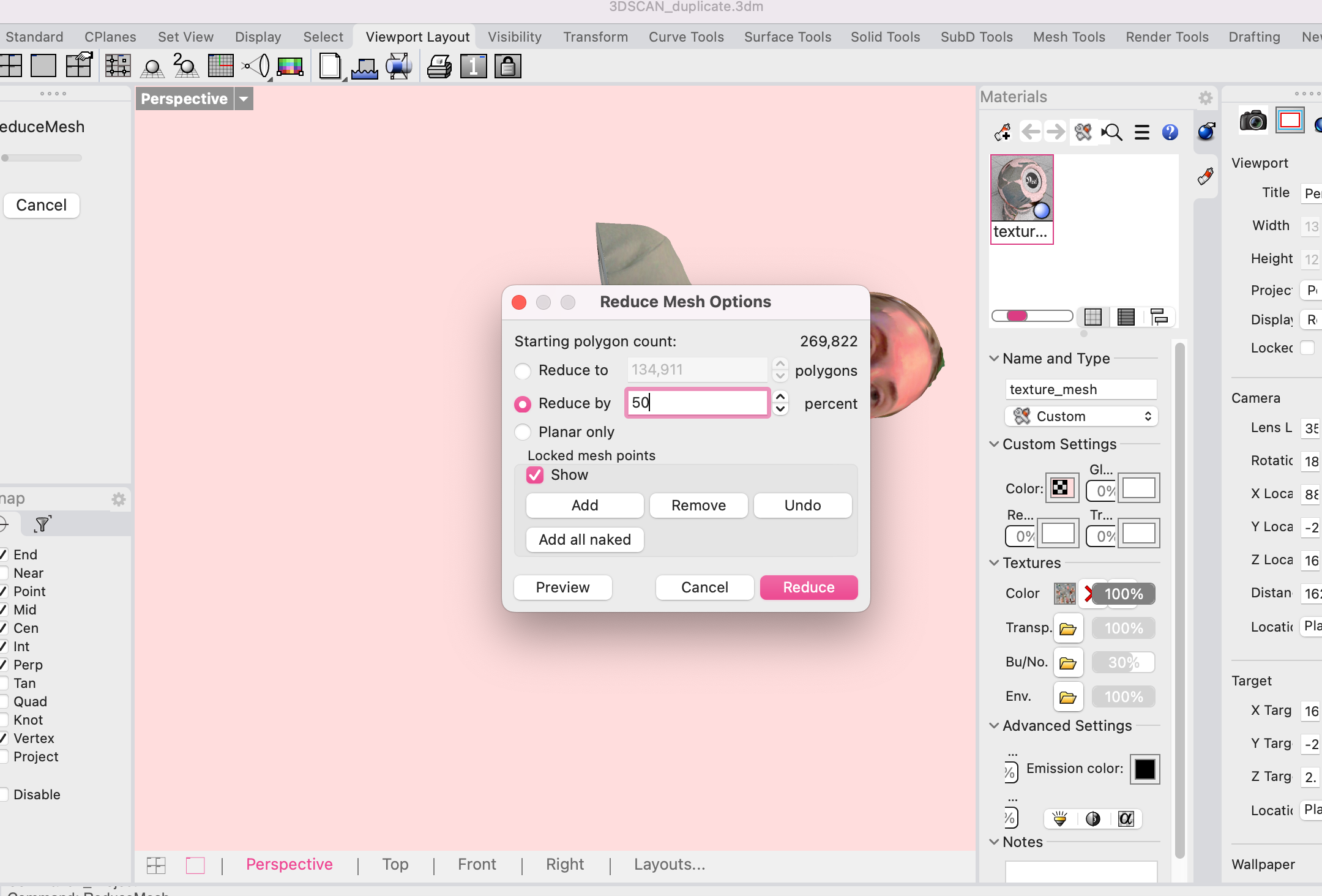
Task: Click the lock icon in toolbar
Action: tap(508, 66)
